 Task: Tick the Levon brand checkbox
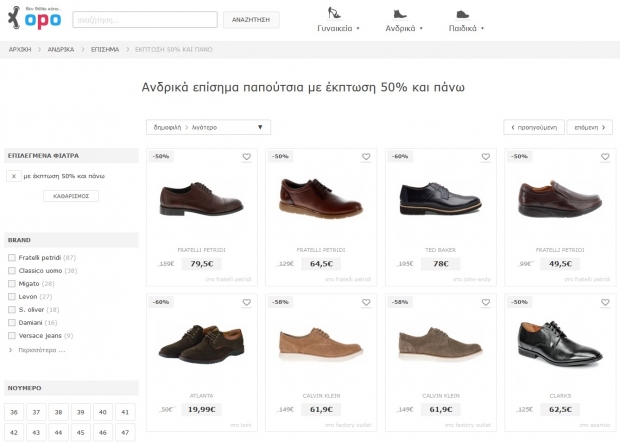tap(12, 297)
